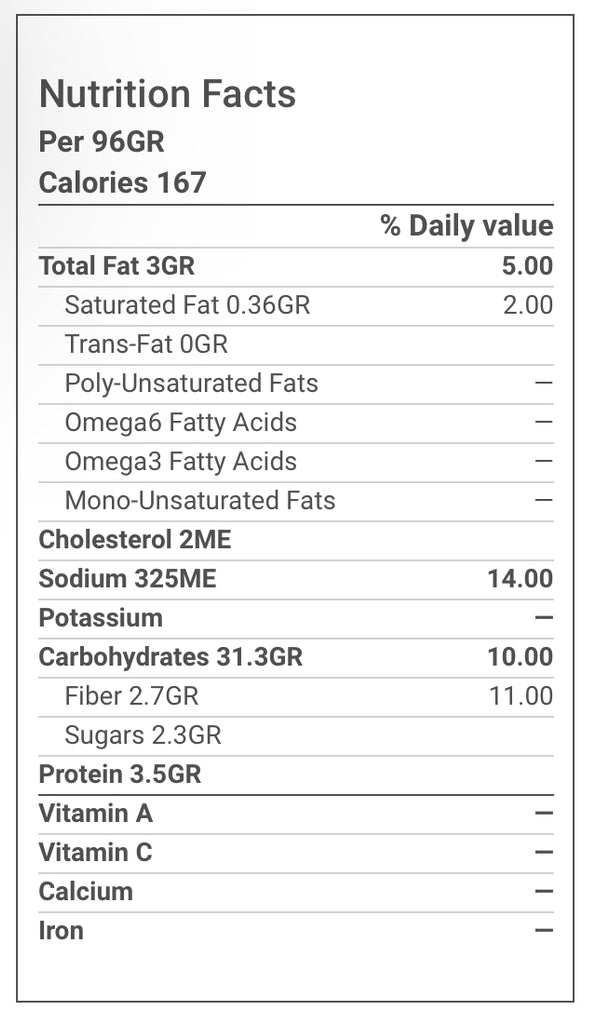The image size is (597, 1024).
Task: Click the Carbohydrates 31.3GR row
Action: point(296,658)
